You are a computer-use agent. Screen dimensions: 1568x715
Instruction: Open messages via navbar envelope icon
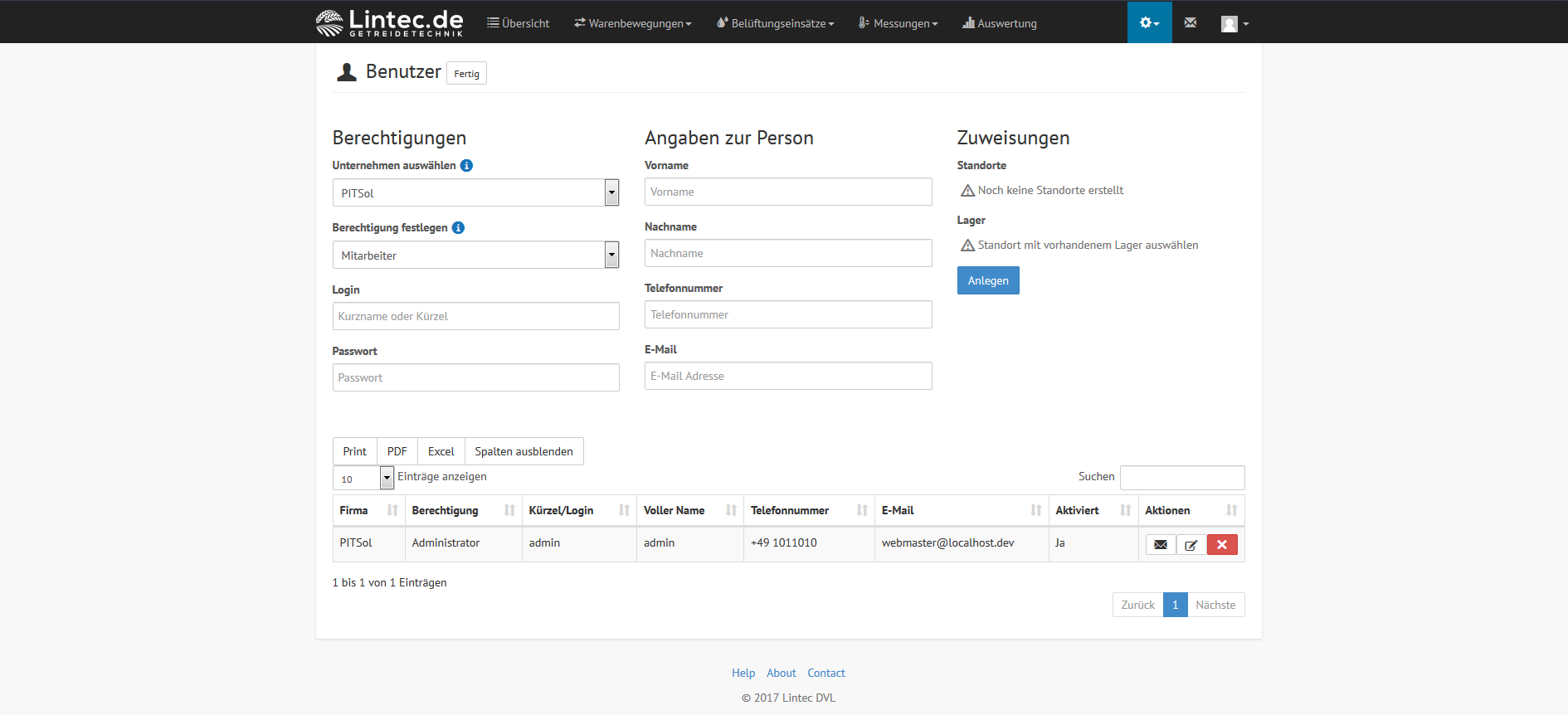click(x=1190, y=22)
